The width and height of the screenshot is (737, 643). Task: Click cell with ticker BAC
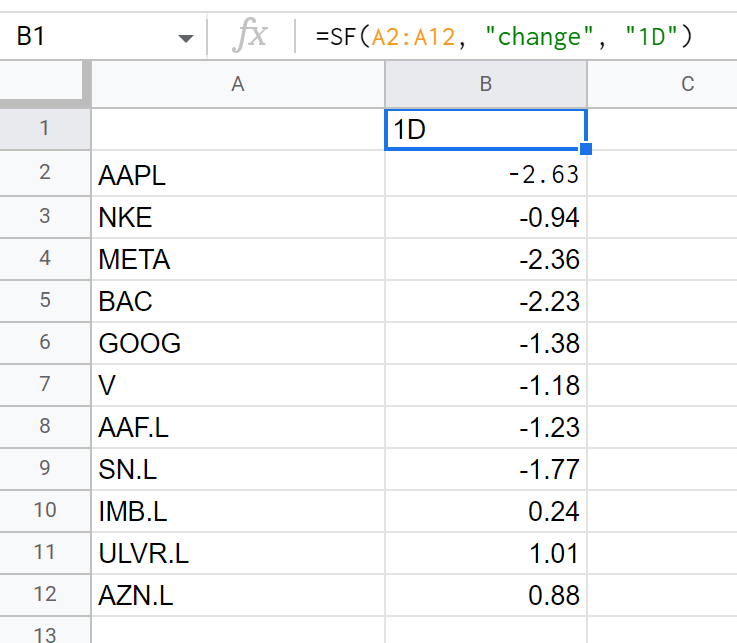(x=238, y=300)
